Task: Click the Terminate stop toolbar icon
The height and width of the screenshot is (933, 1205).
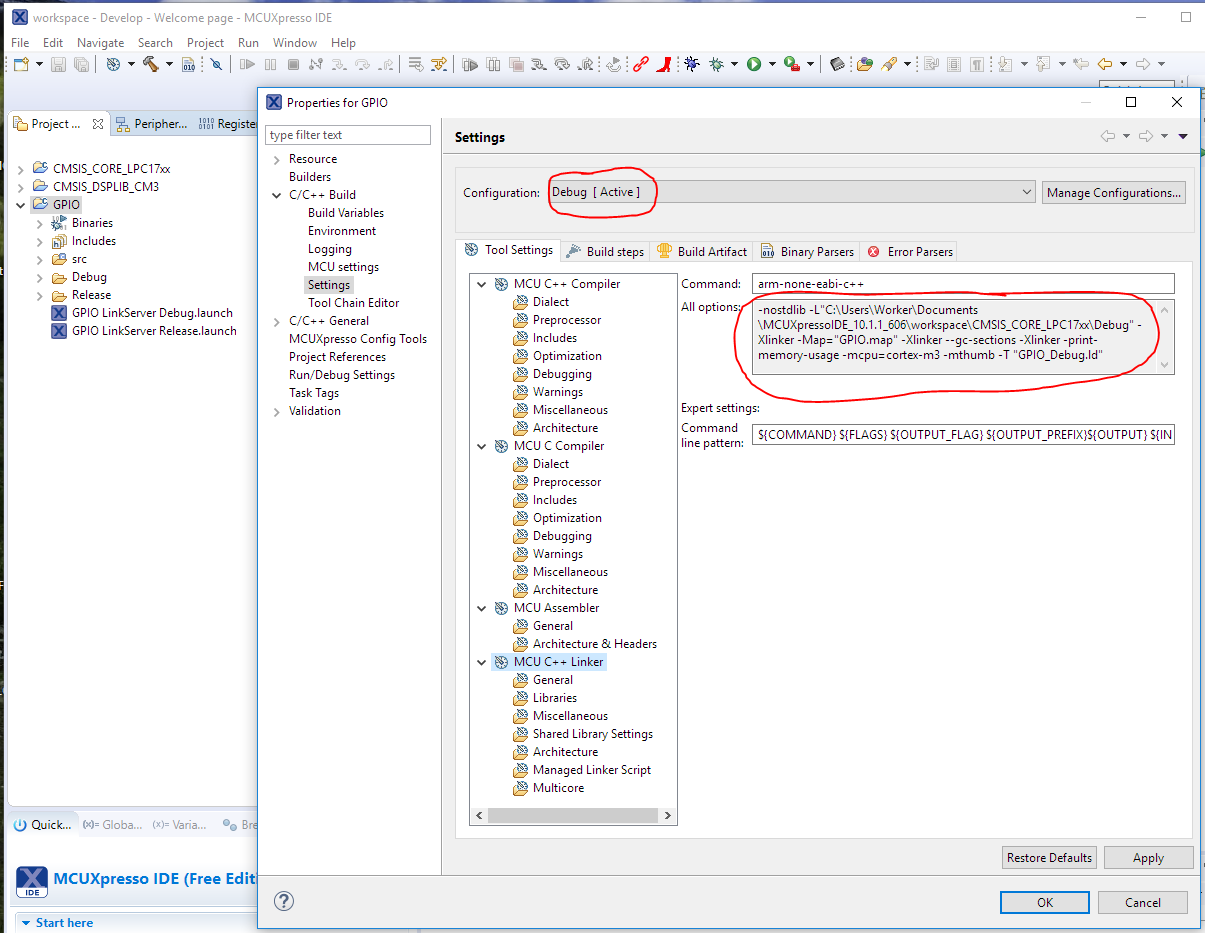Action: pos(293,64)
